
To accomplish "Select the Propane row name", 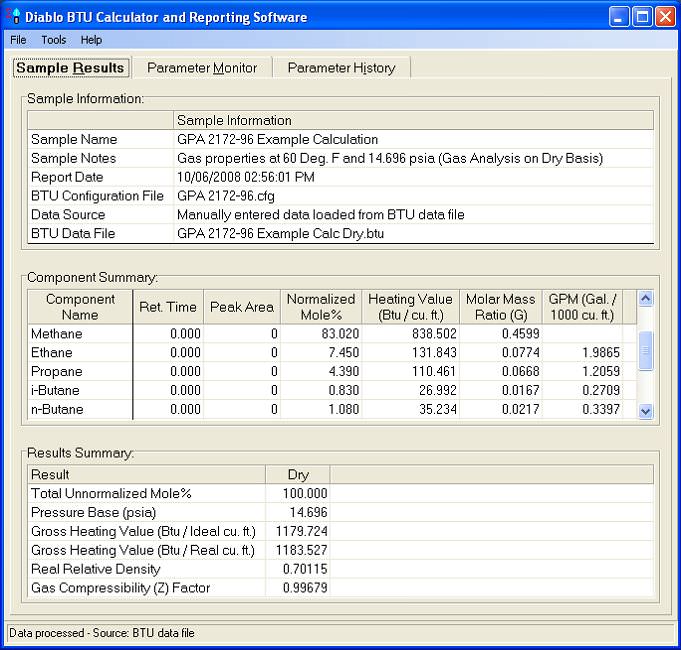I will coord(56,371).
